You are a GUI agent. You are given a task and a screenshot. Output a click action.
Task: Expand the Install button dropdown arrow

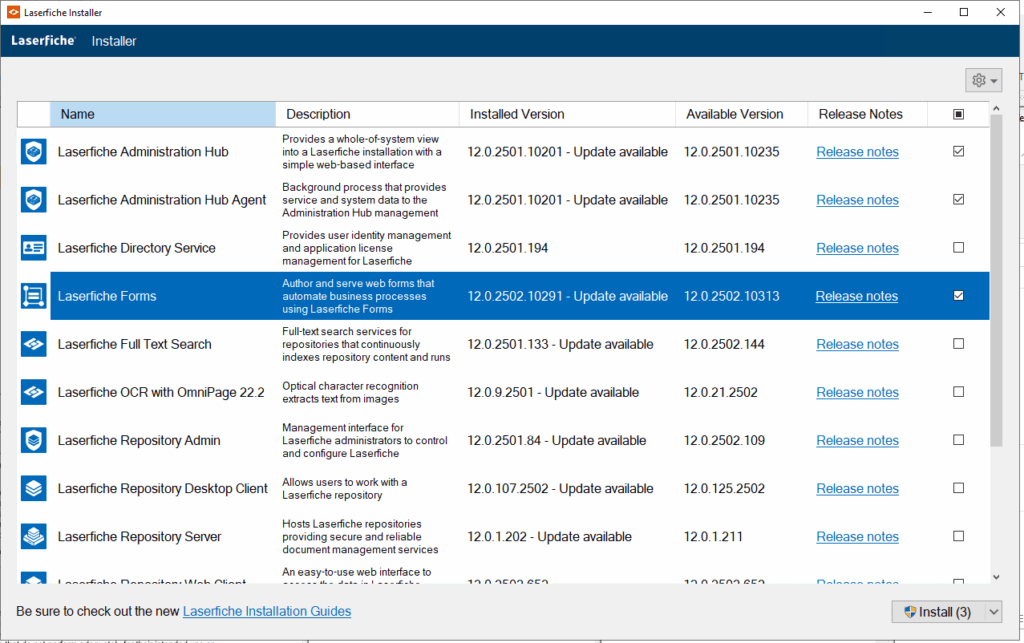click(993, 612)
